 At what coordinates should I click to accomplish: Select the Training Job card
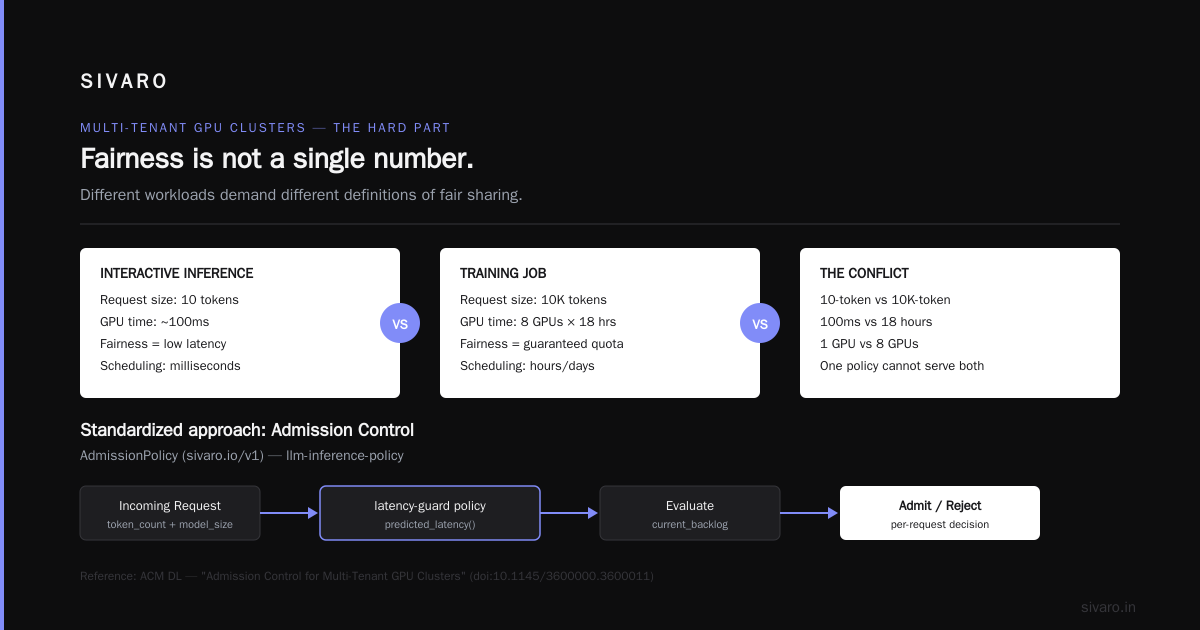600,323
